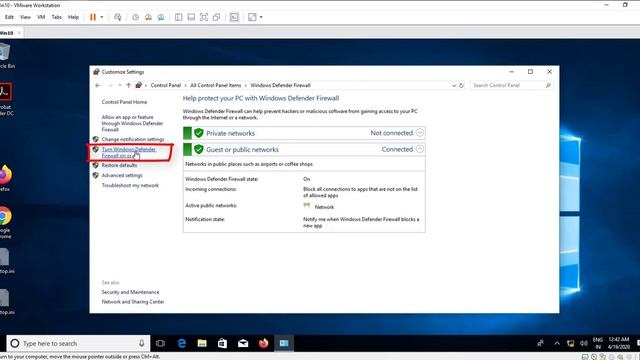Click the Network icon under active public networks
This screenshot has width=640, height=360.
tap(307, 206)
